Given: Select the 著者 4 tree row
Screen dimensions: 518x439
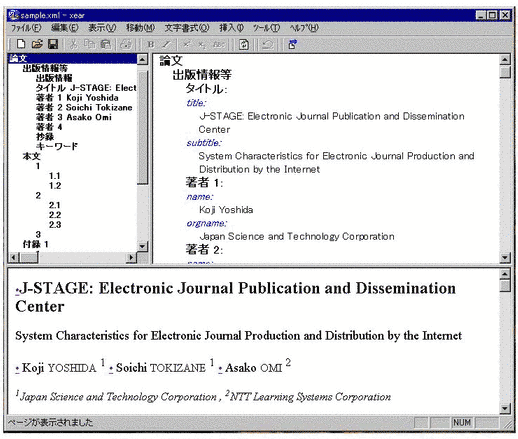Looking at the screenshot, I should (49, 127).
